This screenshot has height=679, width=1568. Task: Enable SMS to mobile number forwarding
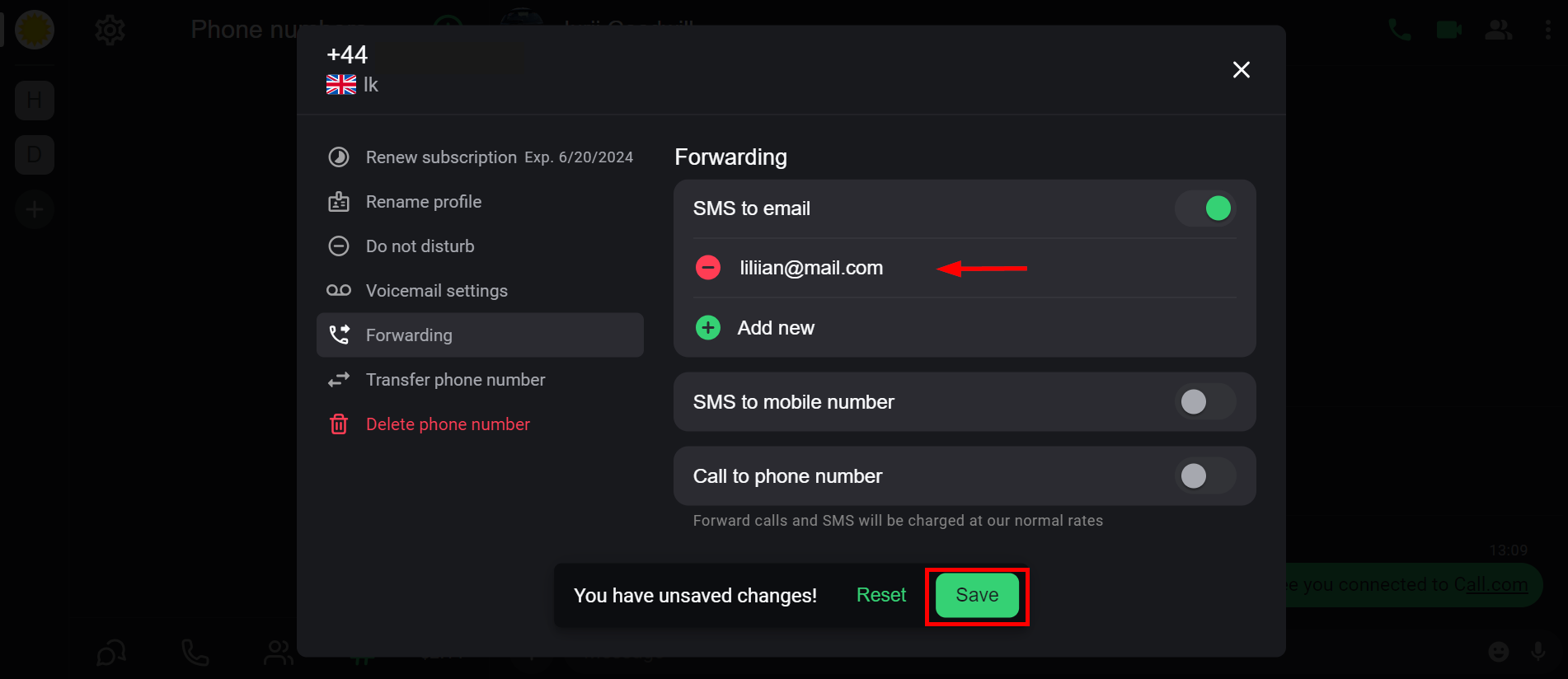(x=1205, y=402)
